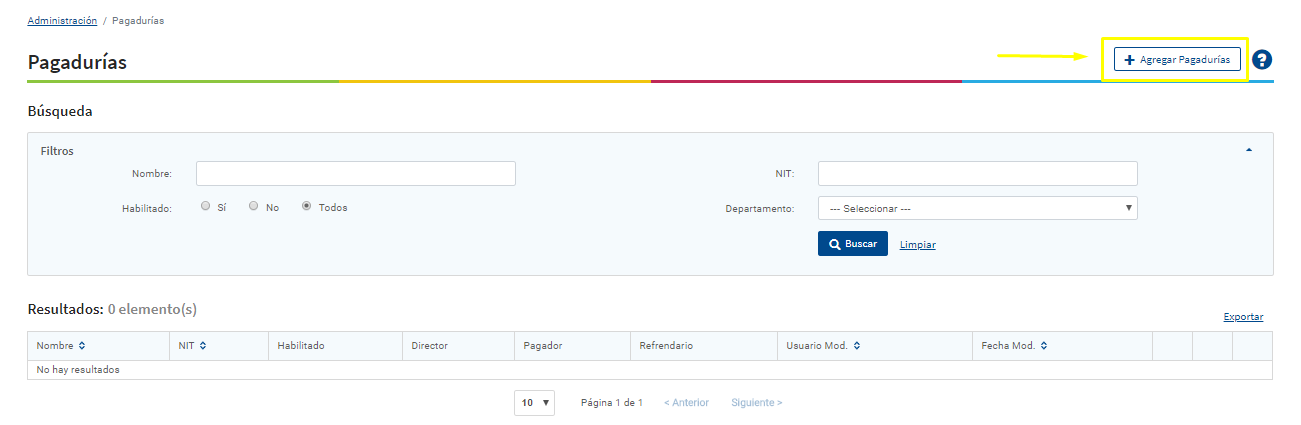The image size is (1301, 425).
Task: Export results via Exportar link
Action: coord(1243,317)
